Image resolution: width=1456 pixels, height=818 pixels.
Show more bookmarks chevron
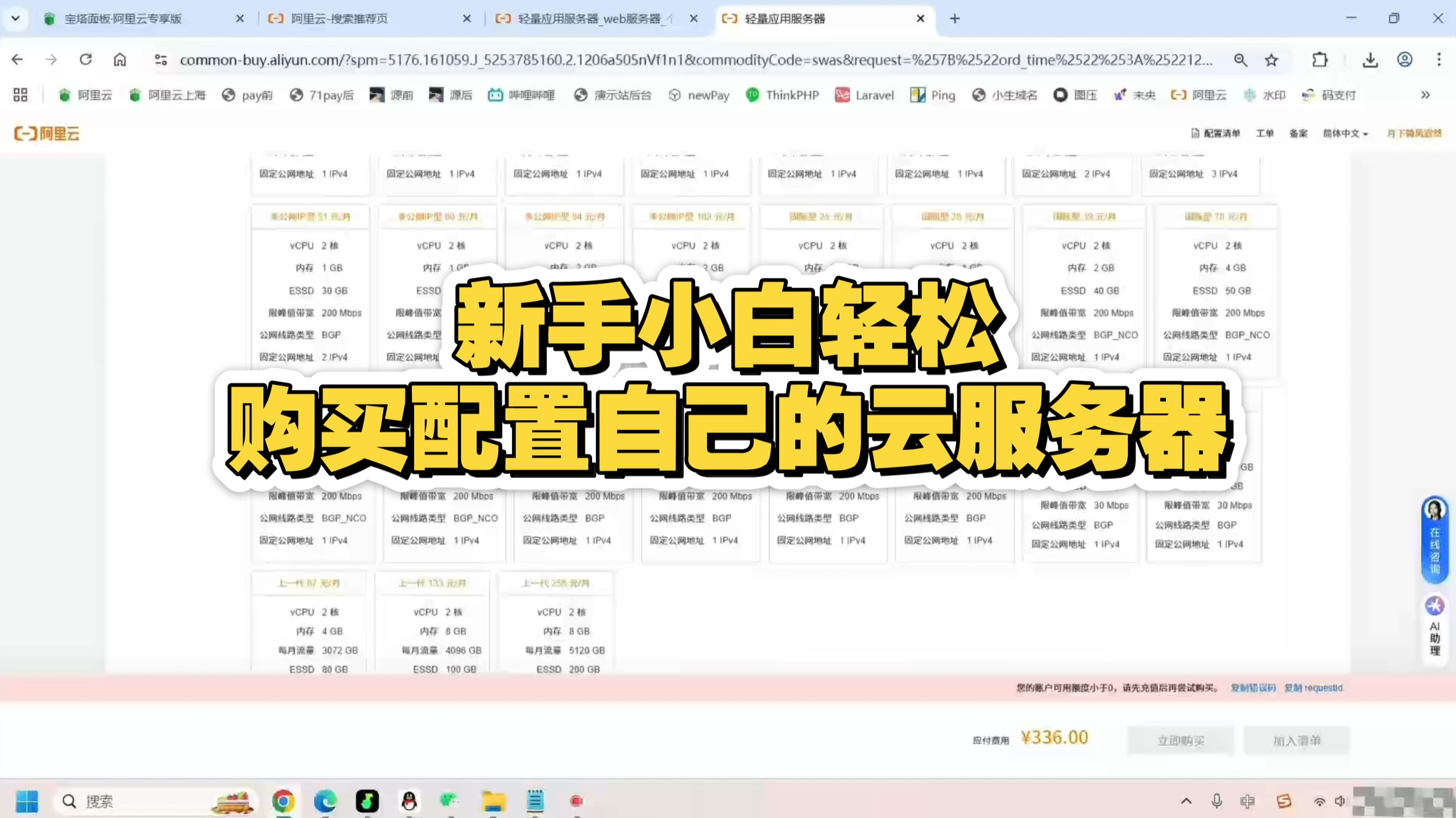click(1425, 95)
